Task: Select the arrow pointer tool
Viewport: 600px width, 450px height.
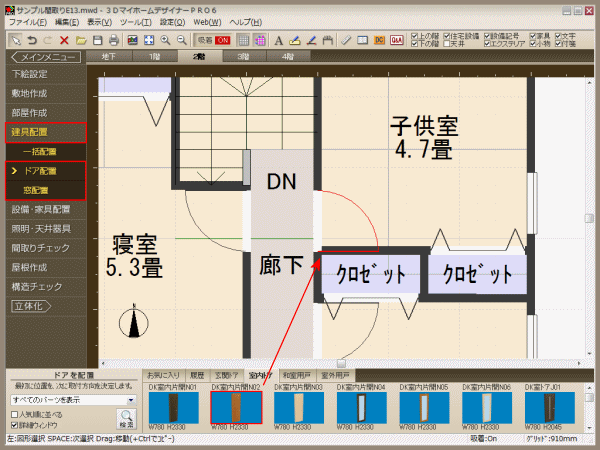Action: point(15,40)
